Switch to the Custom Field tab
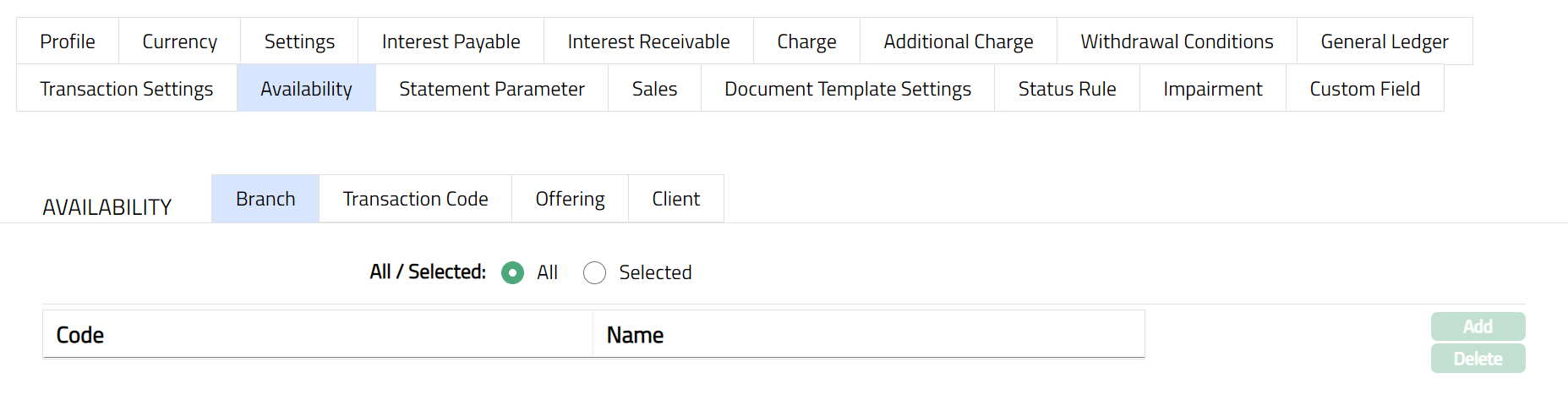 pos(1364,89)
